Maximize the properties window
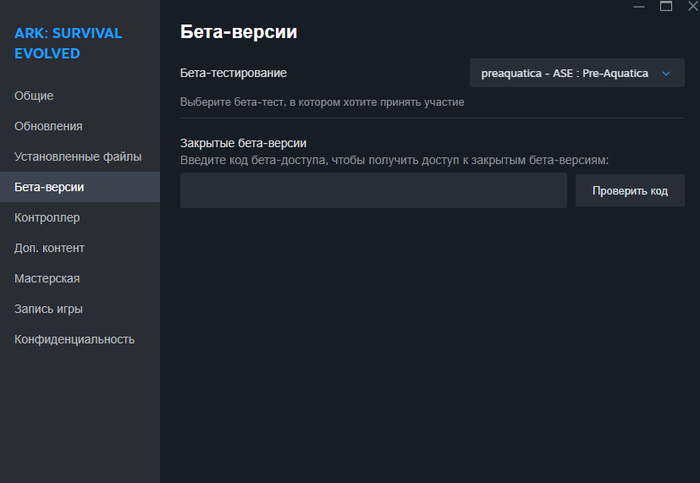The width and height of the screenshot is (700, 483). [x=666, y=6]
